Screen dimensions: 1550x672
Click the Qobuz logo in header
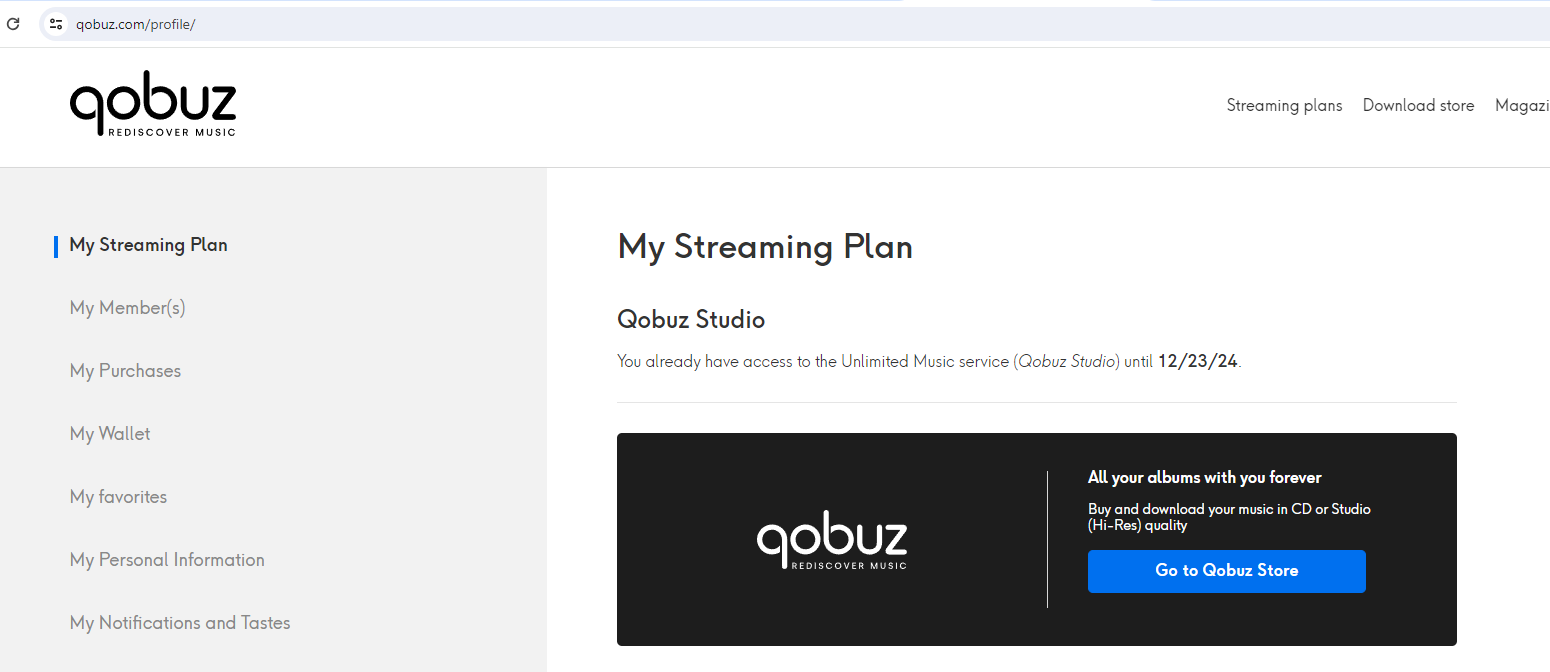click(x=153, y=103)
